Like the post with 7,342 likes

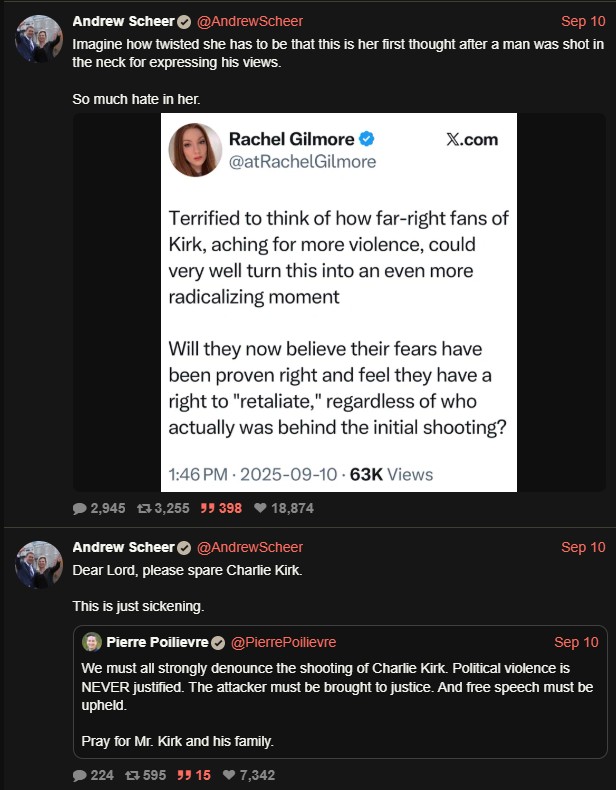[232, 775]
